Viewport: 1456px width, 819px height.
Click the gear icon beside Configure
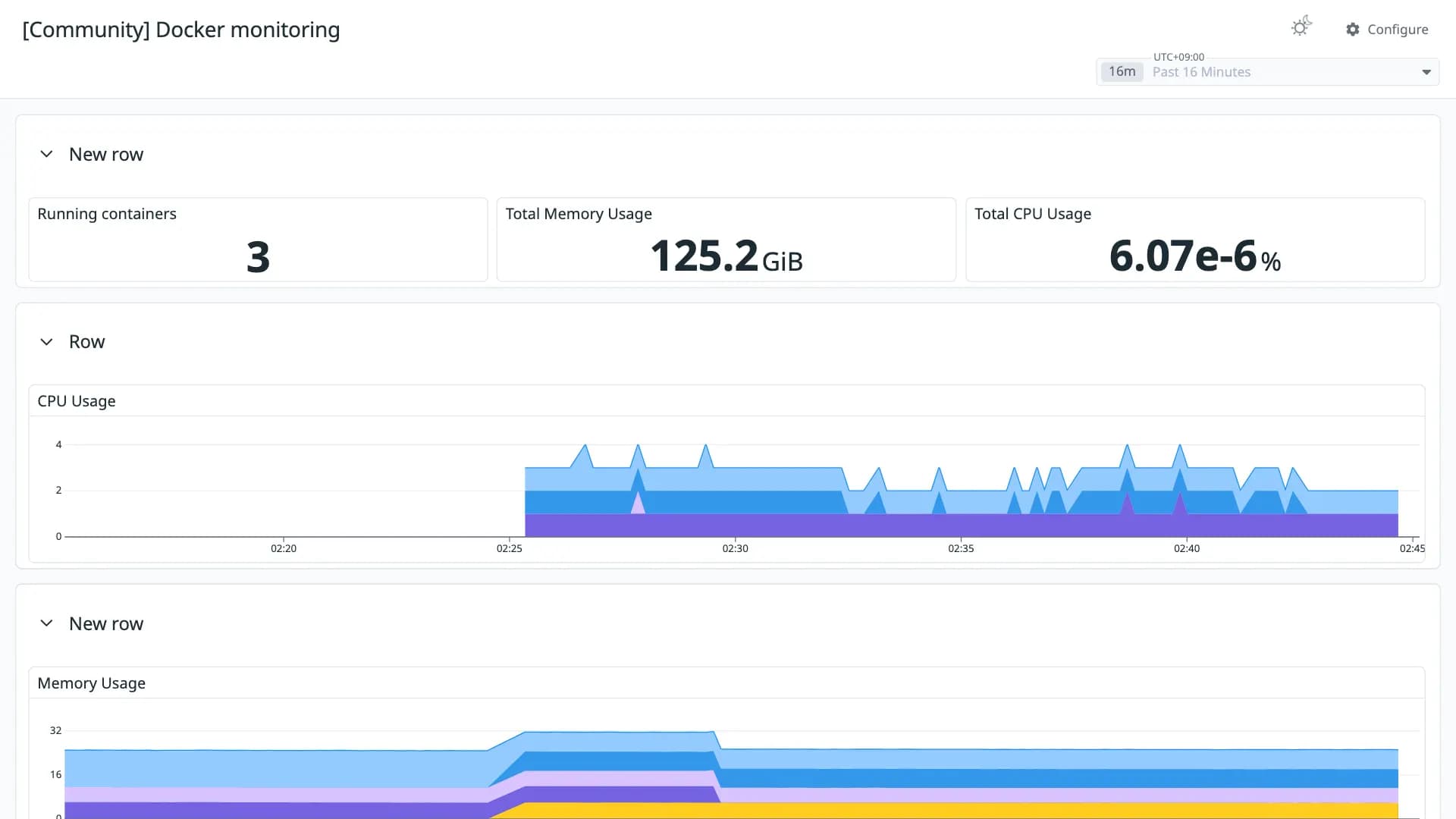pyautogui.click(x=1353, y=29)
